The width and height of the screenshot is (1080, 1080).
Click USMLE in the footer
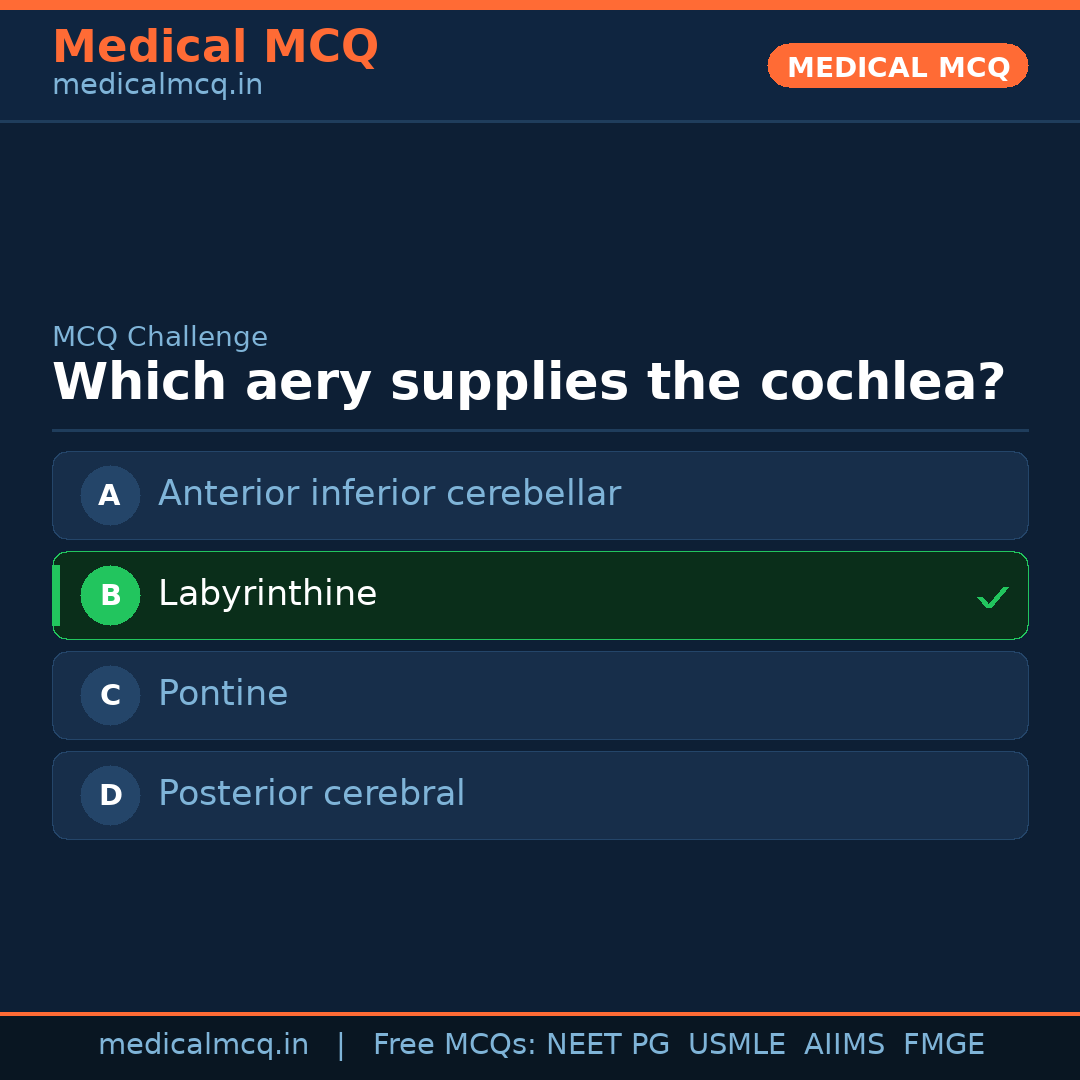coord(737,1043)
